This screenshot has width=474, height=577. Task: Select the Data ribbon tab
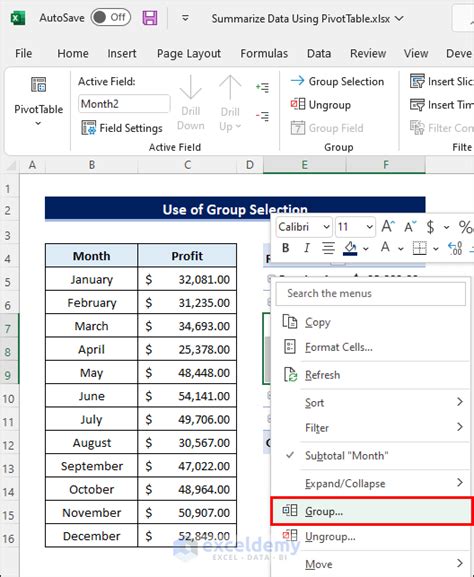[319, 53]
